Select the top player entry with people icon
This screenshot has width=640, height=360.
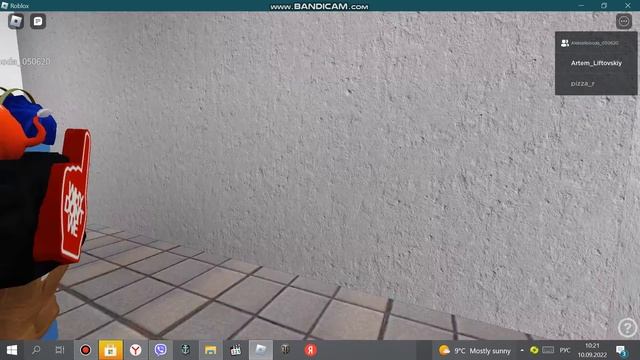(x=596, y=43)
